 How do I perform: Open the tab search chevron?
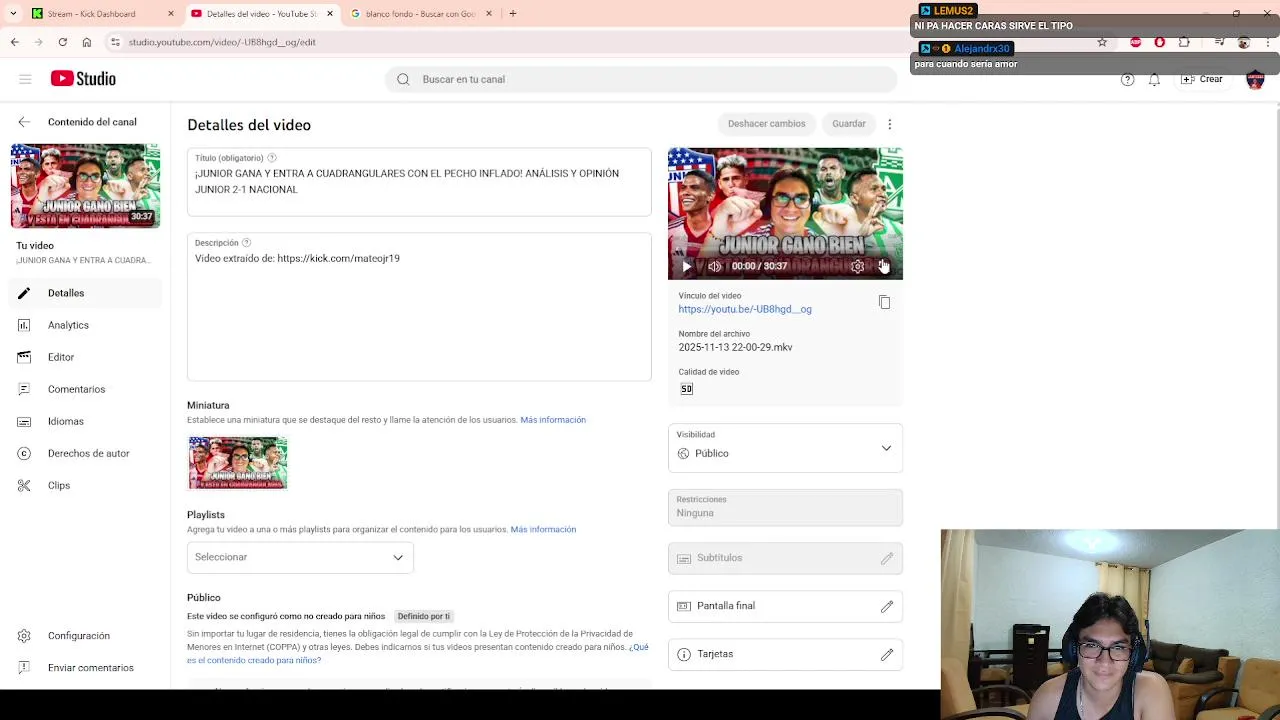point(12,13)
